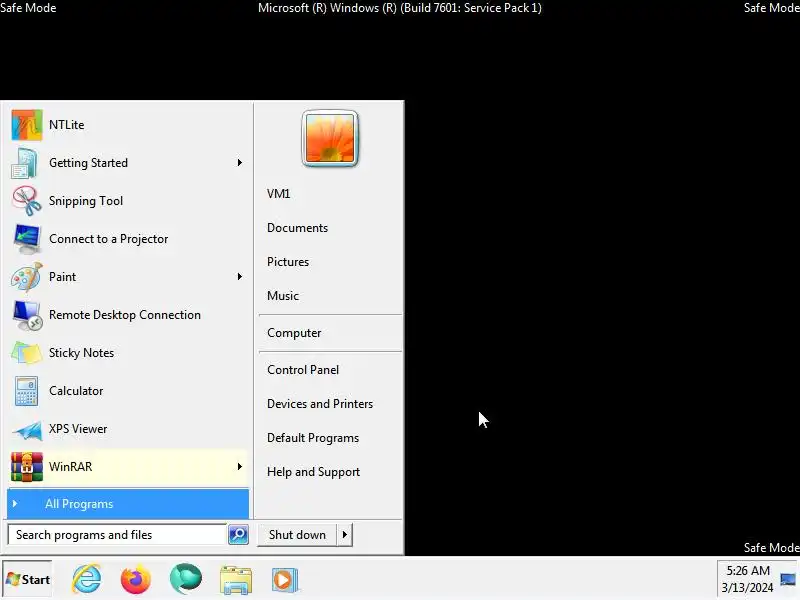Viewport: 800px width, 600px height.
Task: Open Windows Explorer from the taskbar
Action: coord(236,580)
